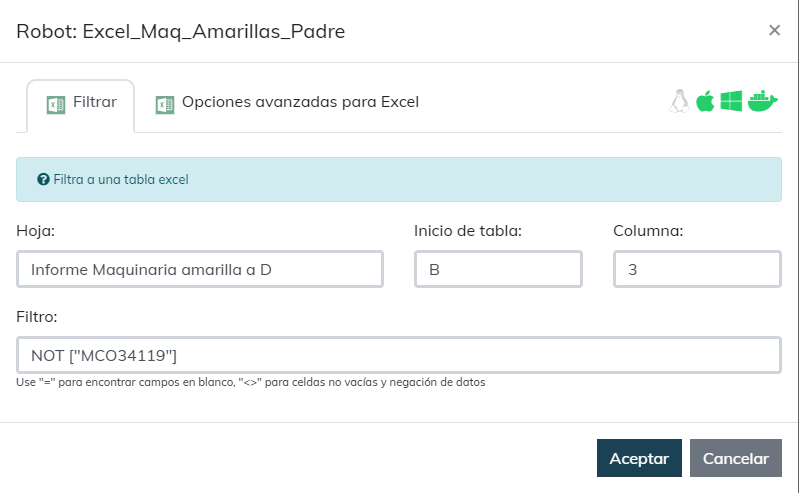Click the Docker whale icon
Screen dimensions: 799x493
coord(762,102)
